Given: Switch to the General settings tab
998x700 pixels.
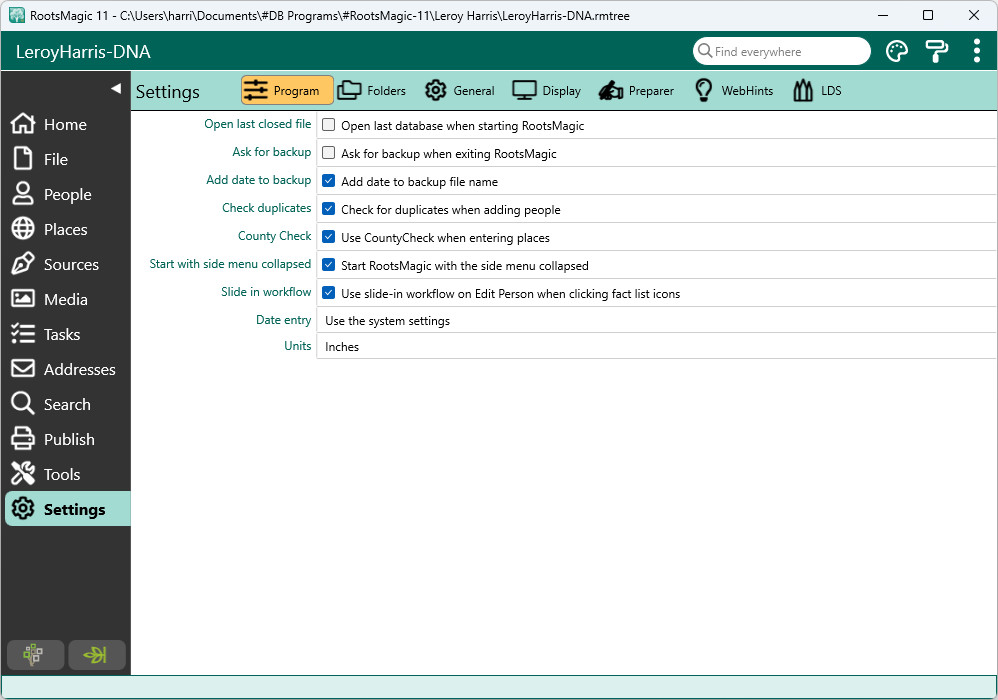Looking at the screenshot, I should click(460, 90).
